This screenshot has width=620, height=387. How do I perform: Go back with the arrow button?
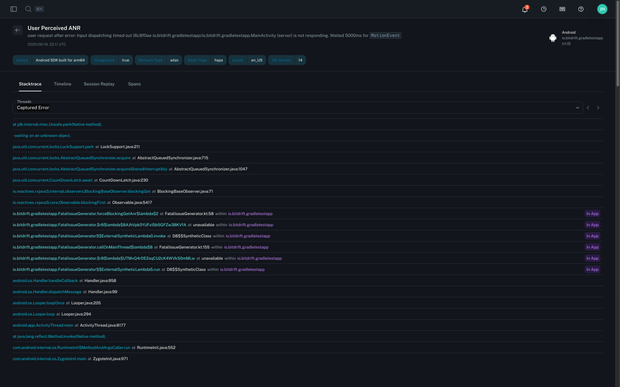point(17,30)
